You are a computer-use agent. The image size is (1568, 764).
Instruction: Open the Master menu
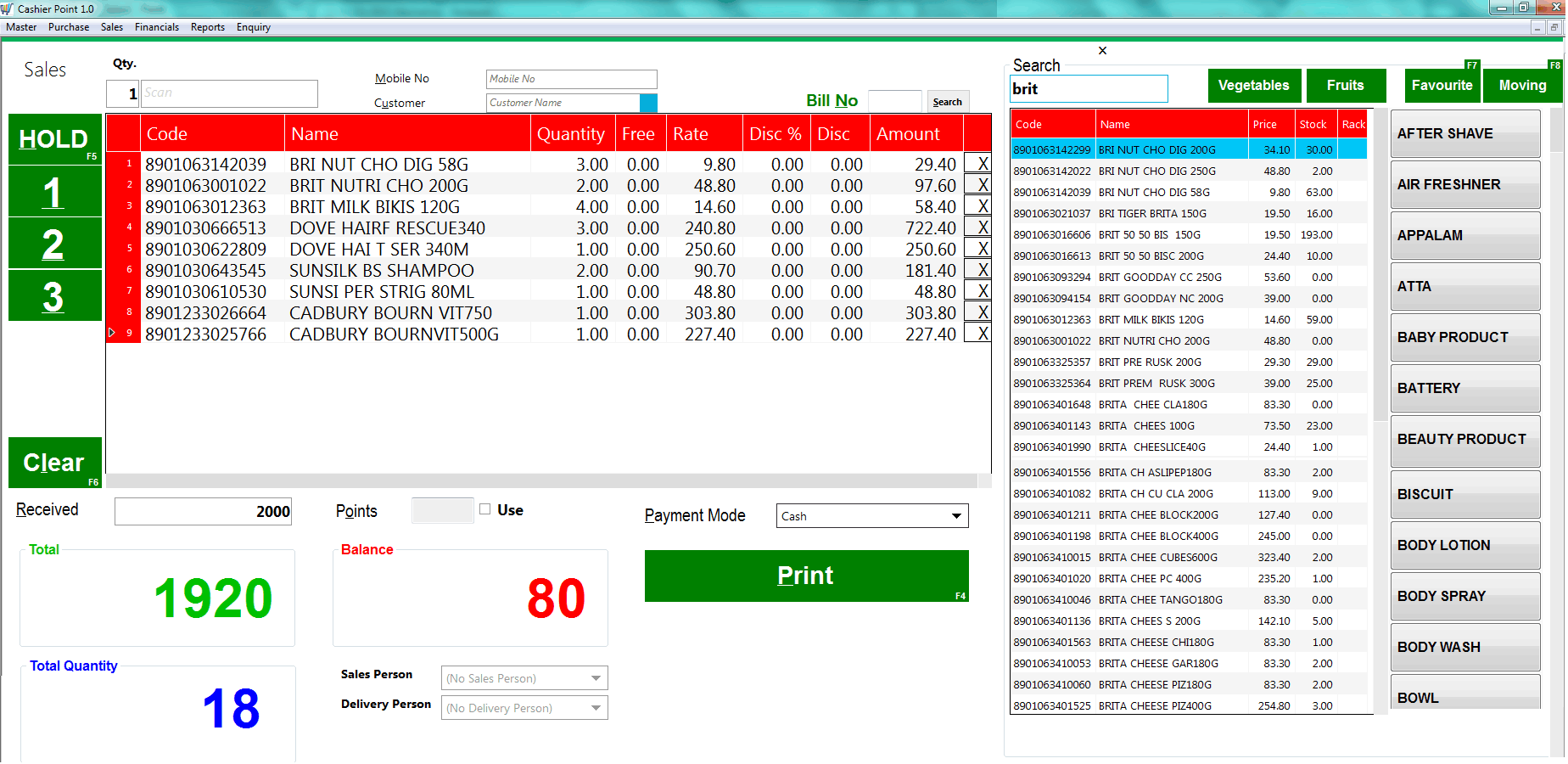20,26
